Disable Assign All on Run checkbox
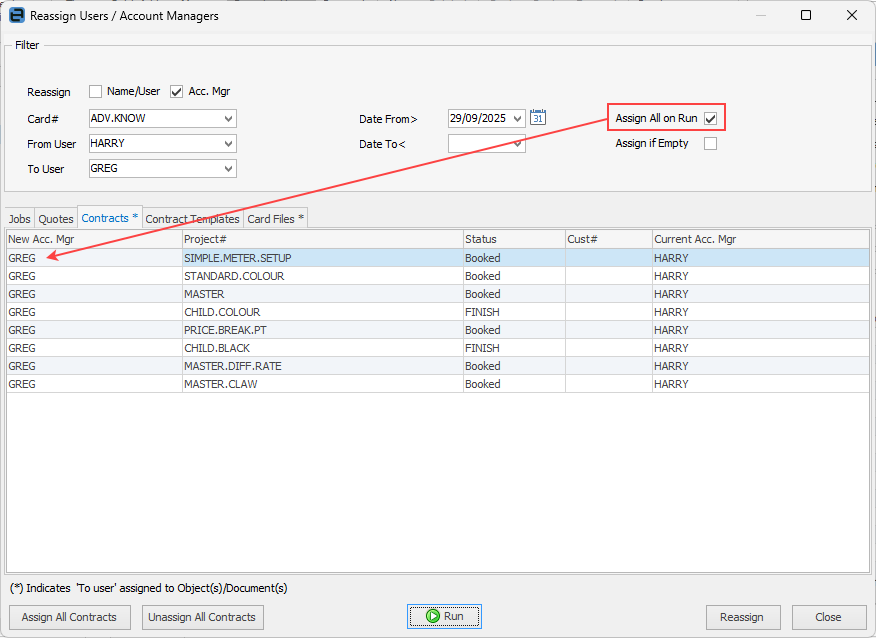The image size is (876, 638). (x=710, y=119)
